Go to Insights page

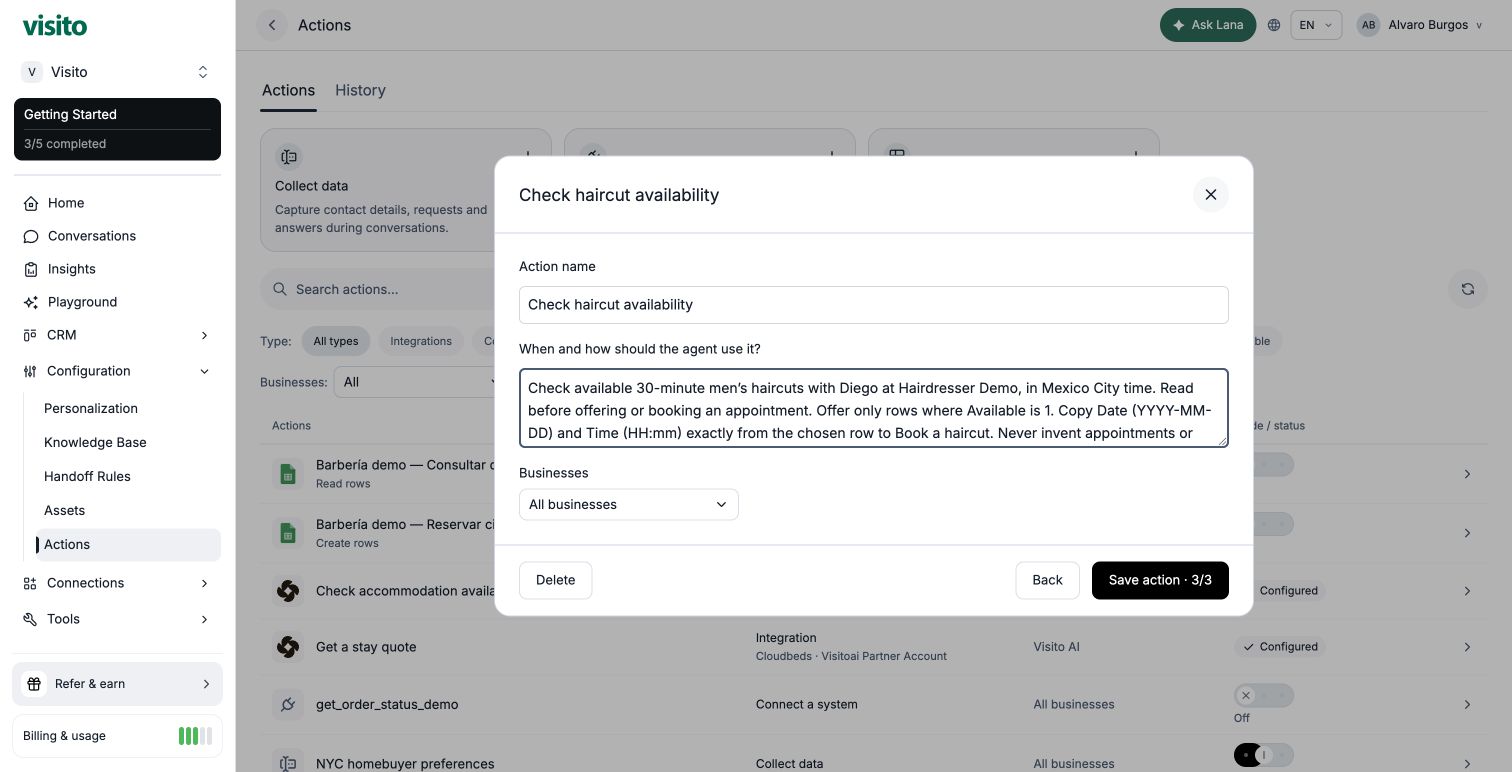(x=71, y=269)
